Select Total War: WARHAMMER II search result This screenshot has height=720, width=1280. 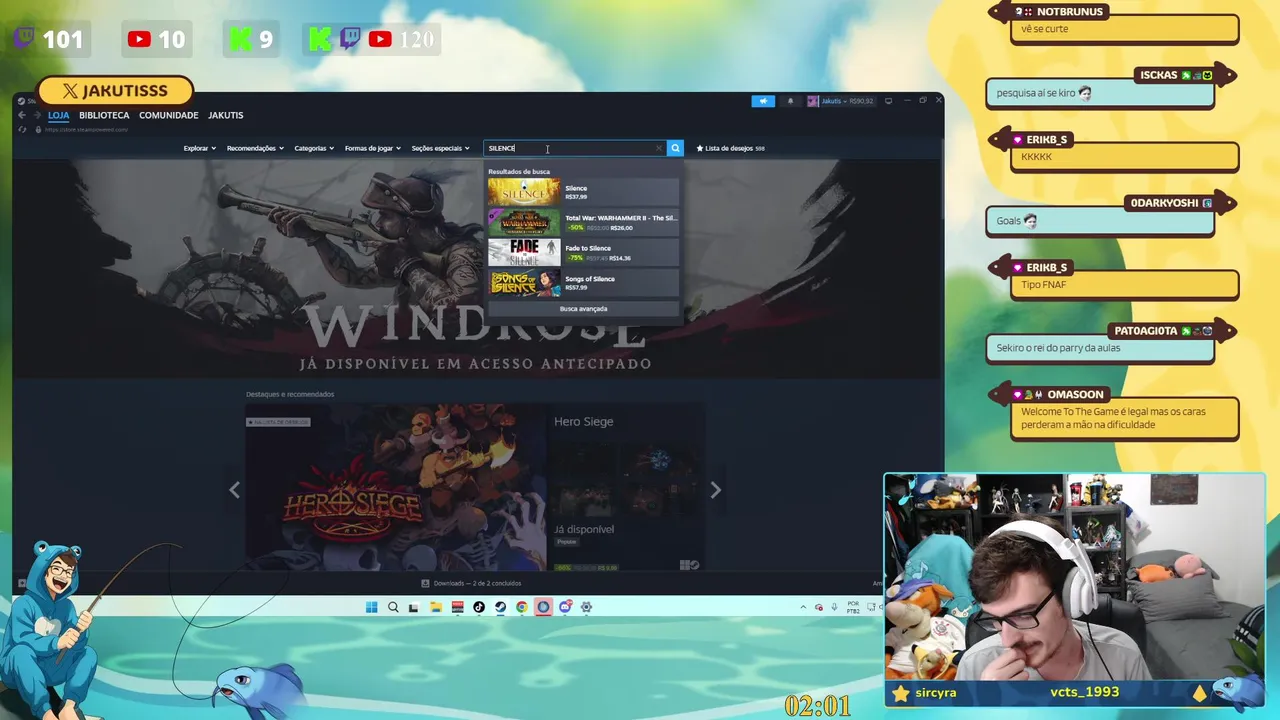tap(583, 222)
